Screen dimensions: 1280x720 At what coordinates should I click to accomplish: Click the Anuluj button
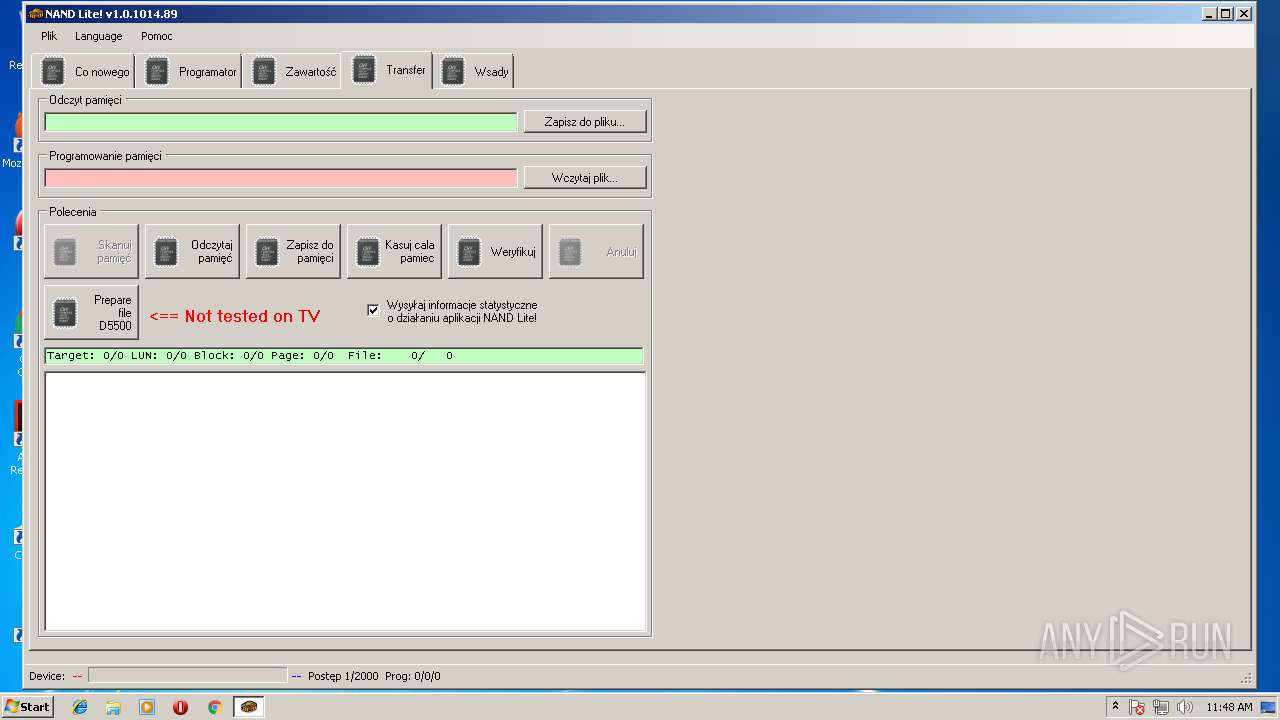coord(596,251)
